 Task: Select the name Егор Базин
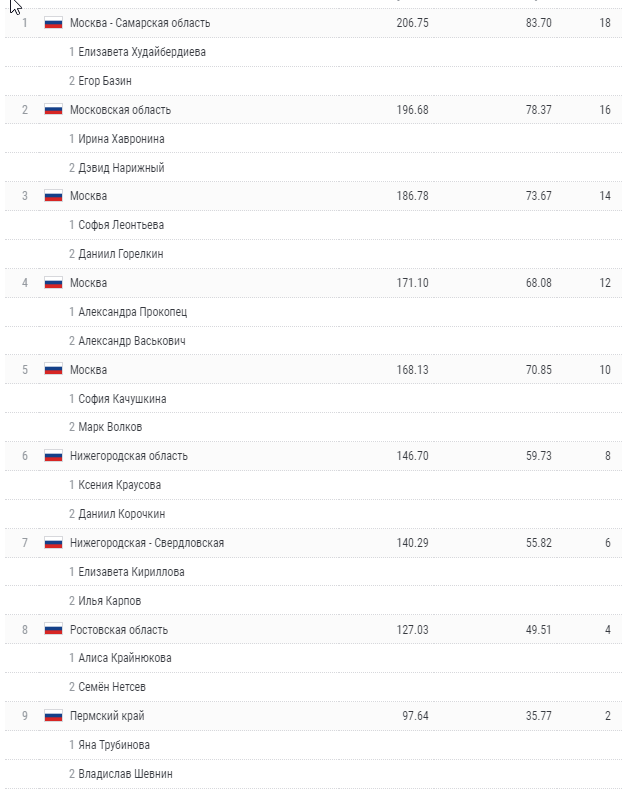coord(105,80)
